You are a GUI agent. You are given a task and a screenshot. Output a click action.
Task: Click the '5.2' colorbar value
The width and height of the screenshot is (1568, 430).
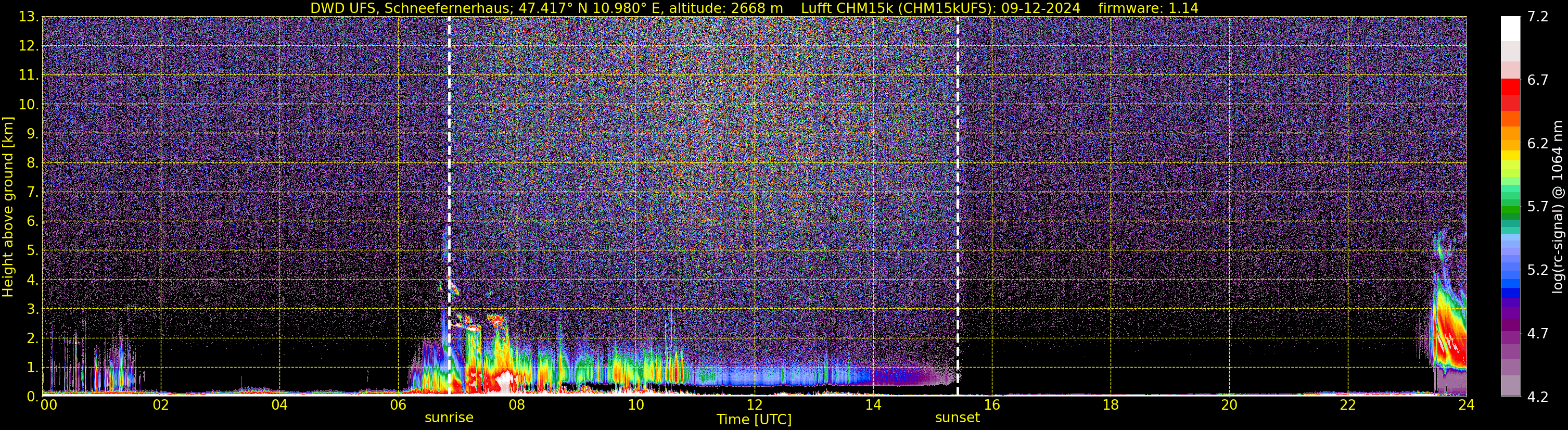pyautogui.click(x=1538, y=270)
